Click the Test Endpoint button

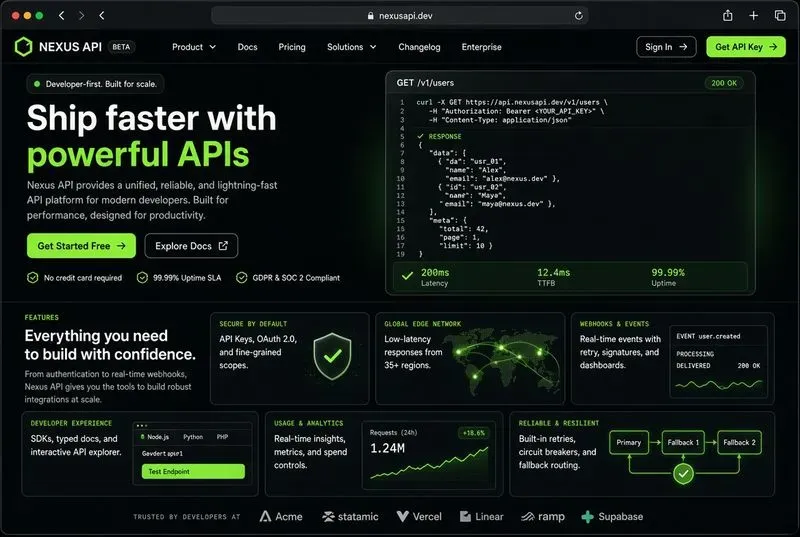[x=193, y=471]
